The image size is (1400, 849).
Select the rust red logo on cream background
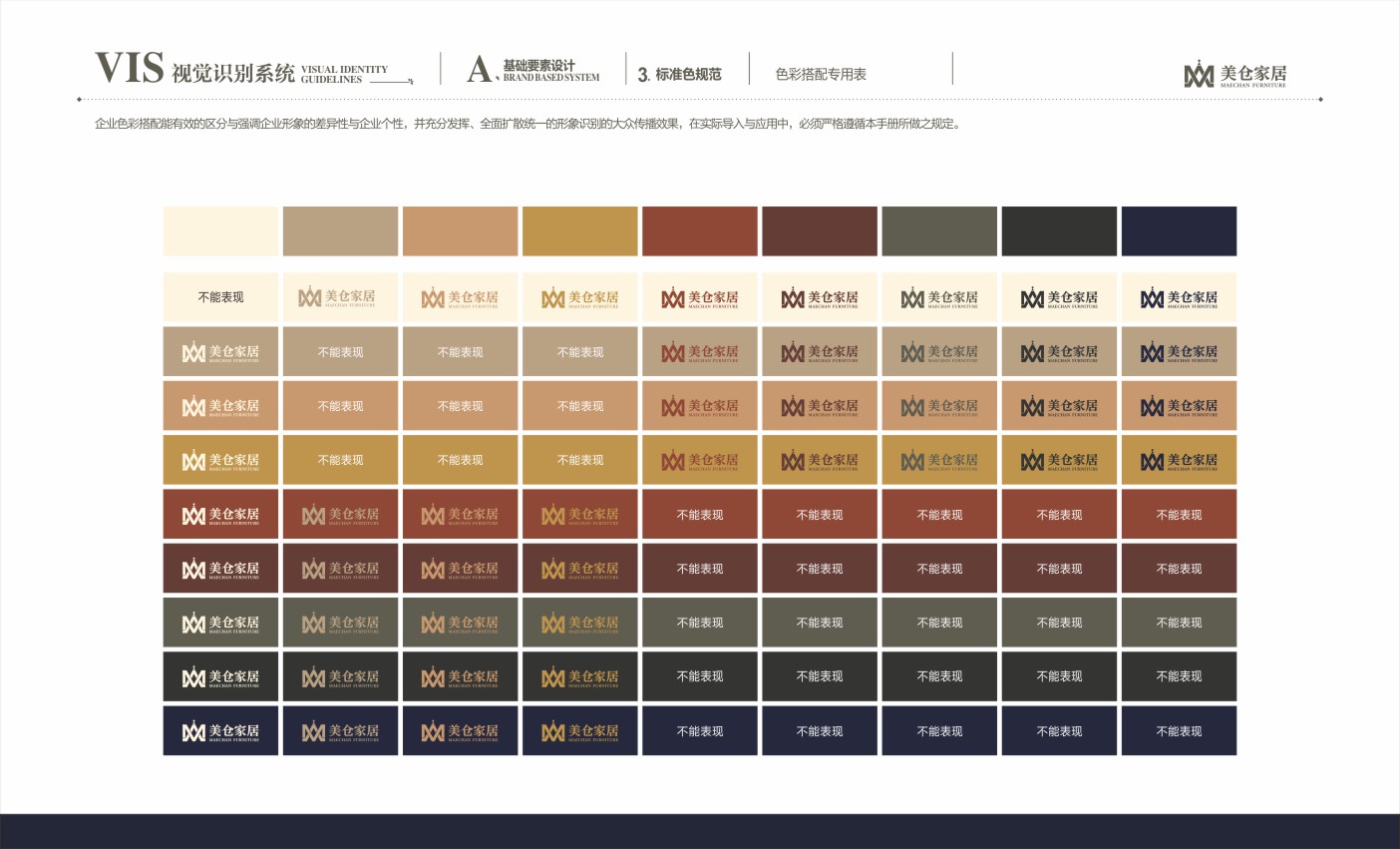[x=699, y=298]
